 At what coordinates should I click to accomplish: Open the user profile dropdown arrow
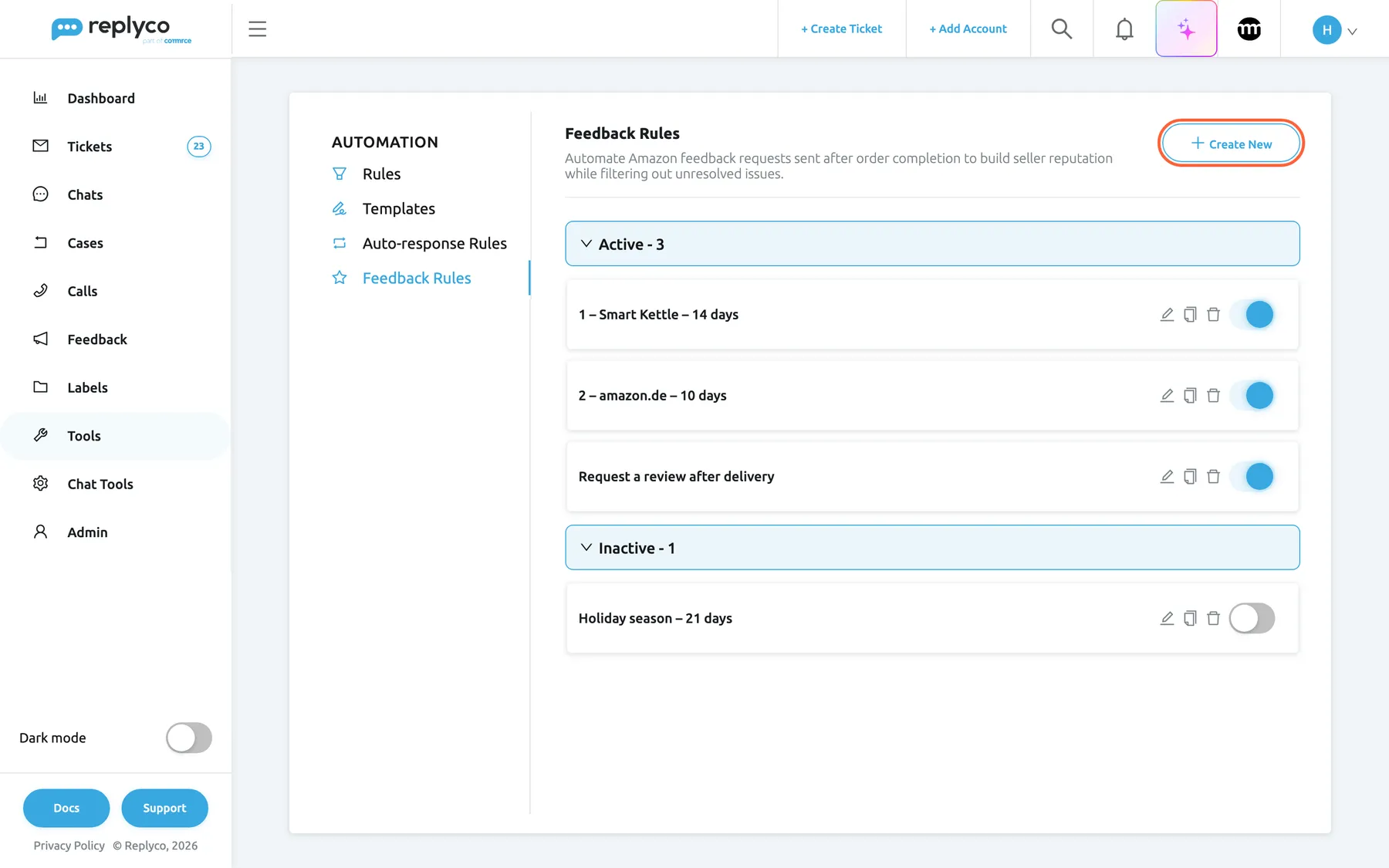pyautogui.click(x=1352, y=32)
